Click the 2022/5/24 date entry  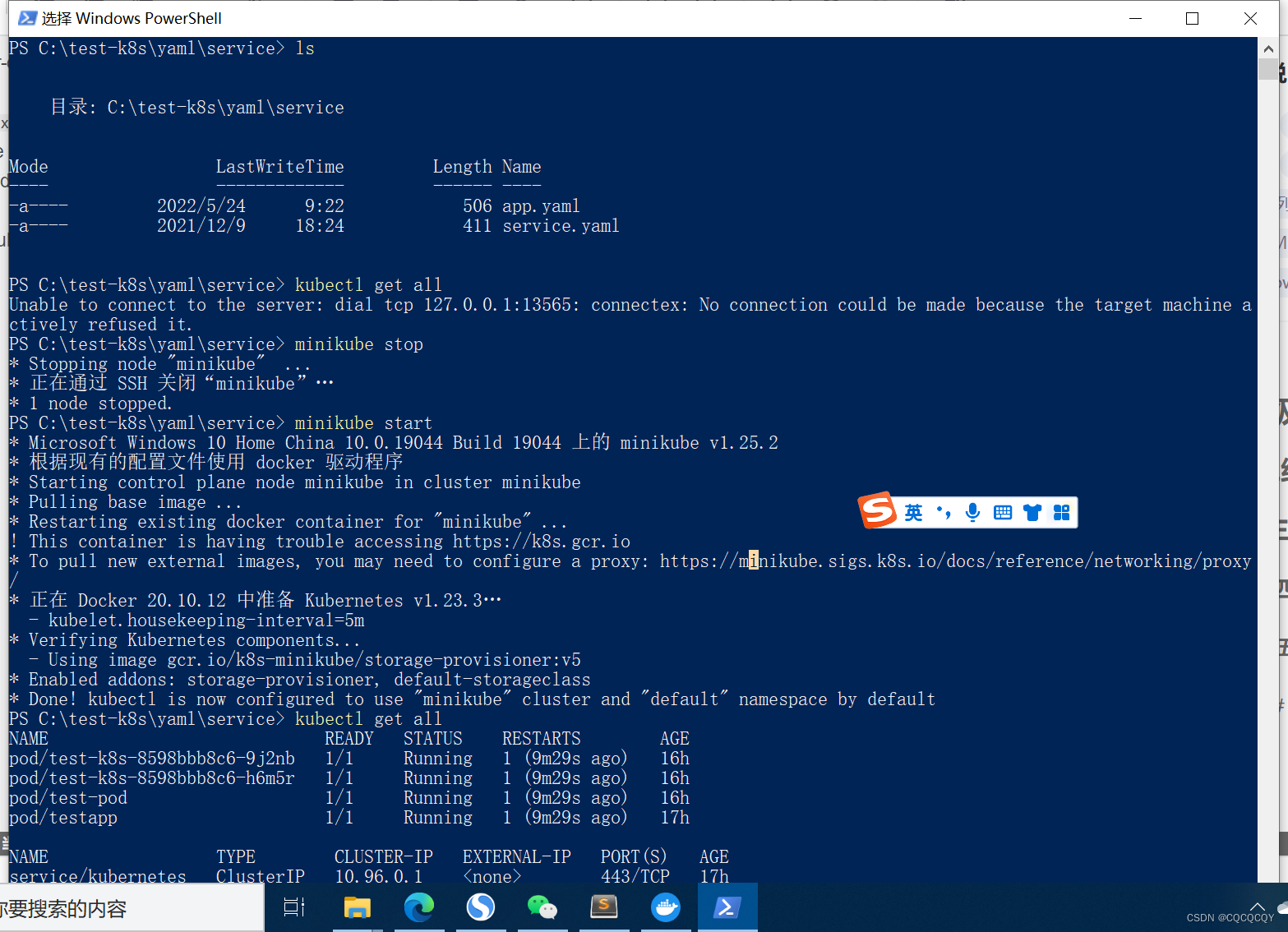pos(201,206)
